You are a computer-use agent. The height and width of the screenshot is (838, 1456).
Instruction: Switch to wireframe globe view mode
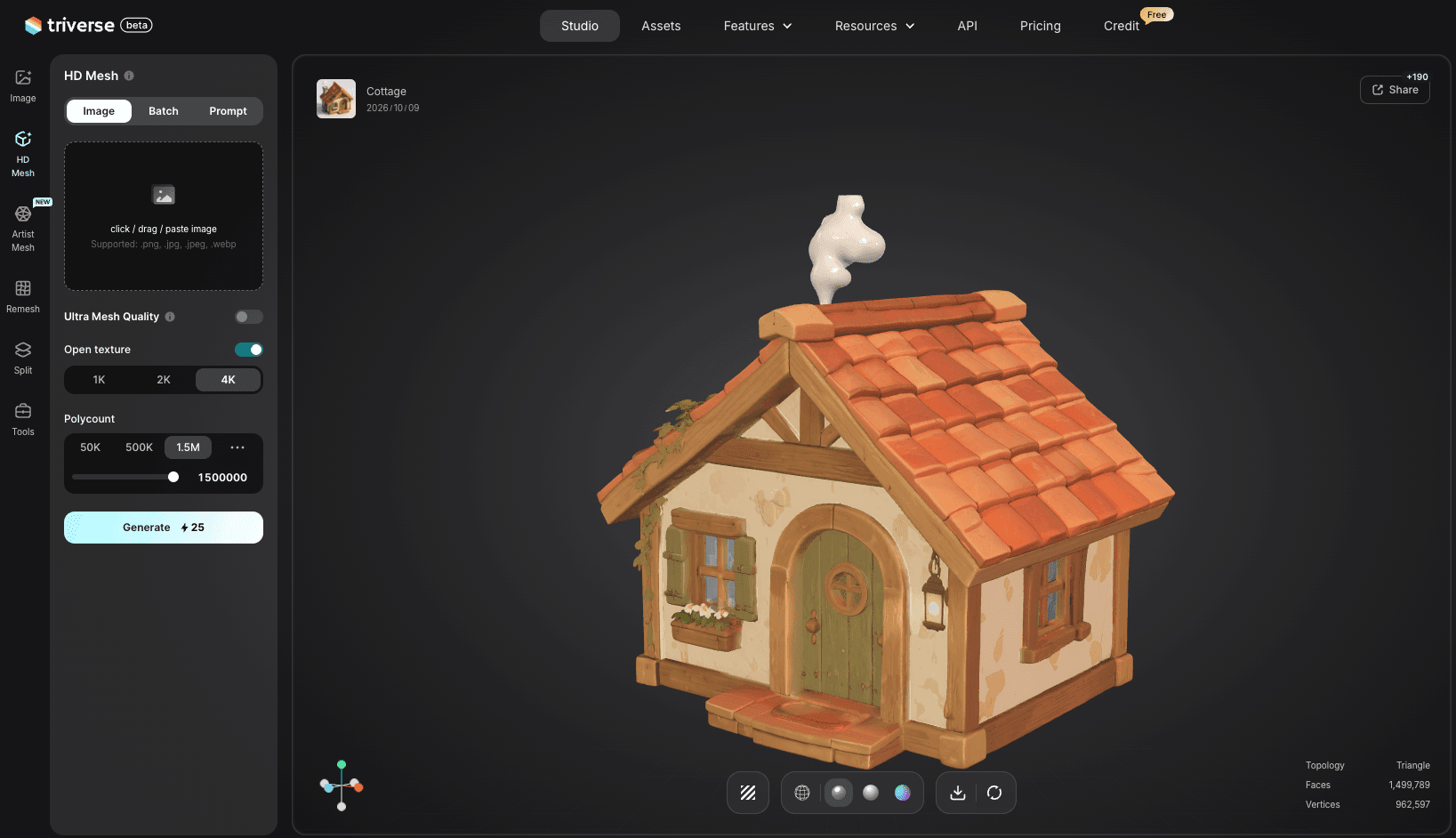[x=802, y=793]
